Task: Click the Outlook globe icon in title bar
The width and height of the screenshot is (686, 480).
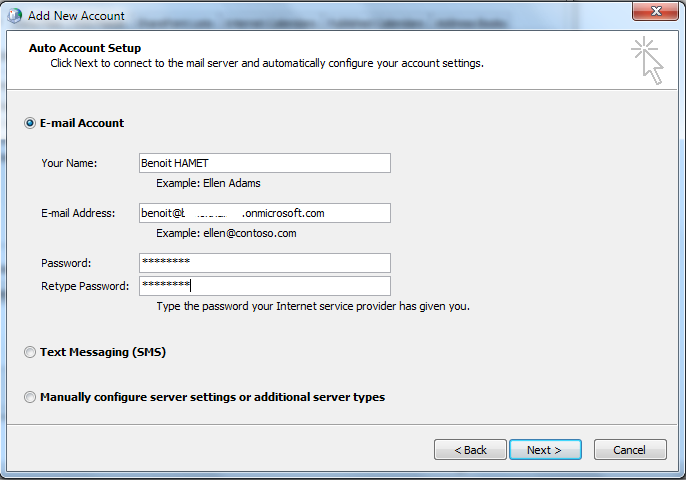Action: 14,16
